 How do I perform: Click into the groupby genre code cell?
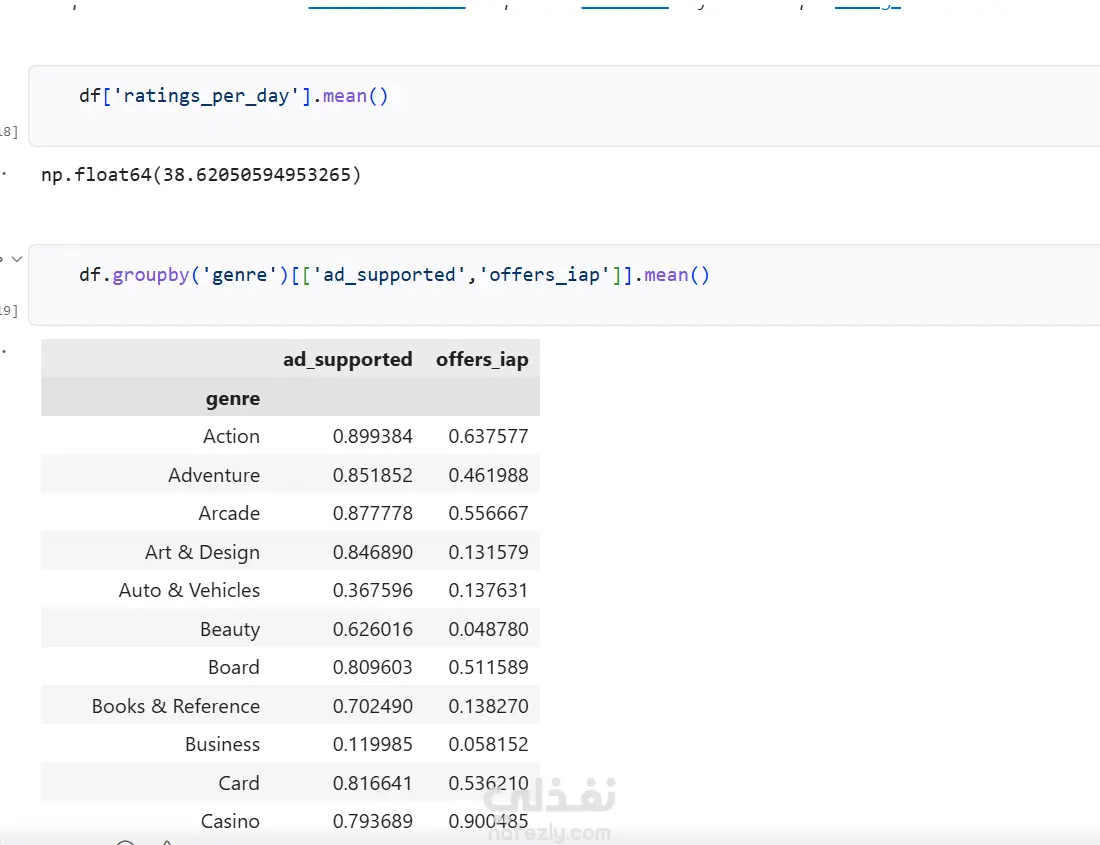(x=564, y=285)
